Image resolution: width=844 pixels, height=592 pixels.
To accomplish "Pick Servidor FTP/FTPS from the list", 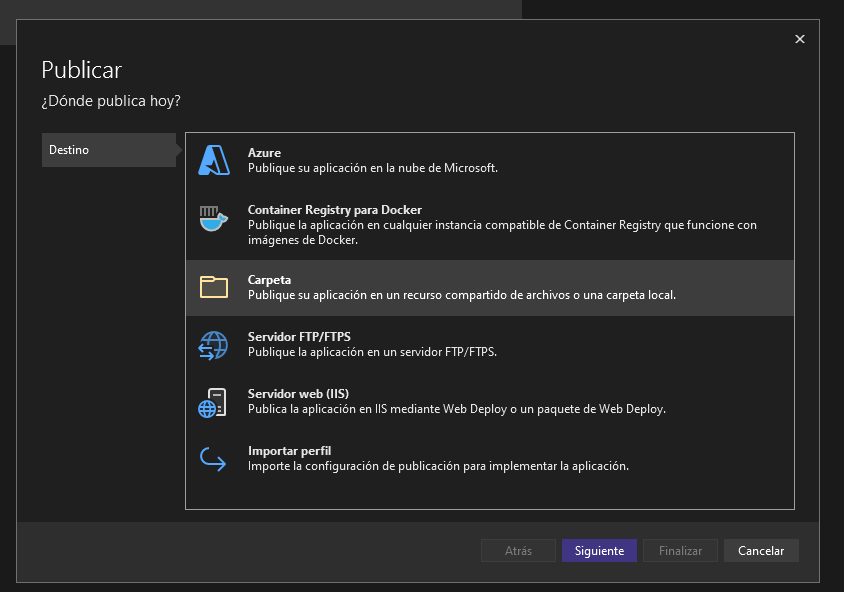I will coord(450,344).
